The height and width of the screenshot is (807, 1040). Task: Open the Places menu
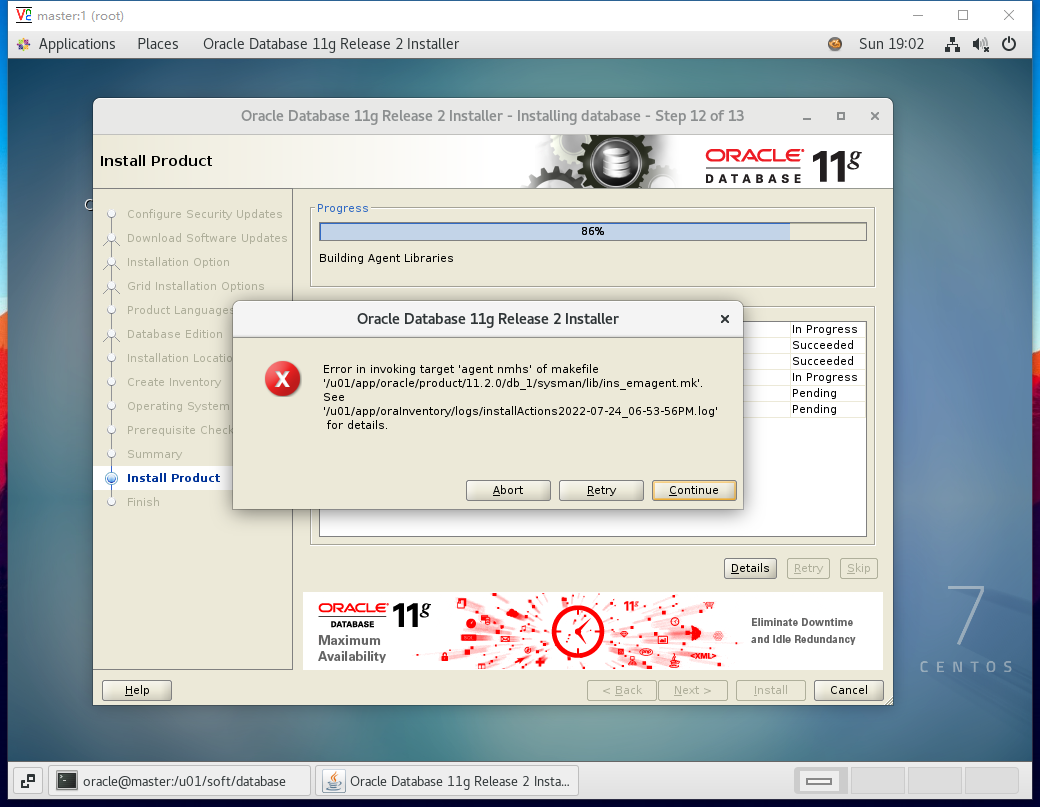[158, 44]
